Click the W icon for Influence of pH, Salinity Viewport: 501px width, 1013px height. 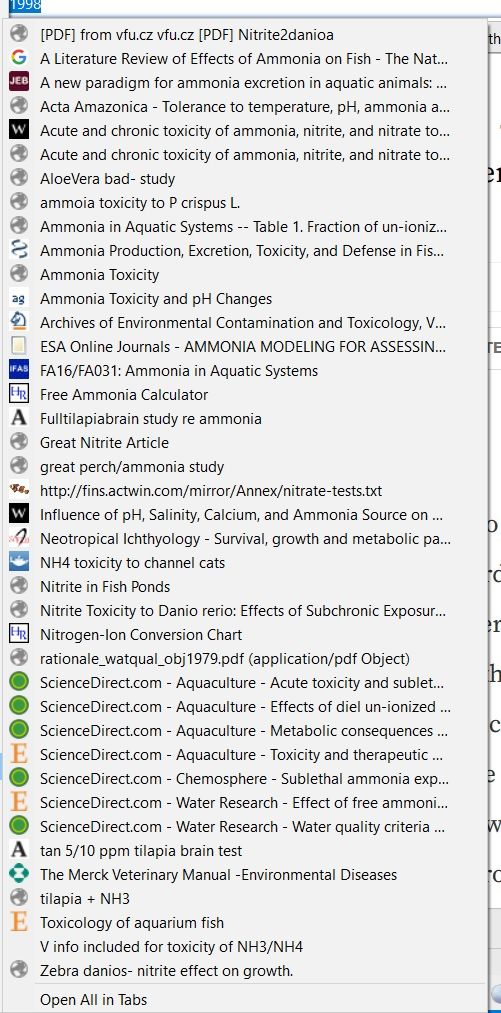[x=19, y=514]
